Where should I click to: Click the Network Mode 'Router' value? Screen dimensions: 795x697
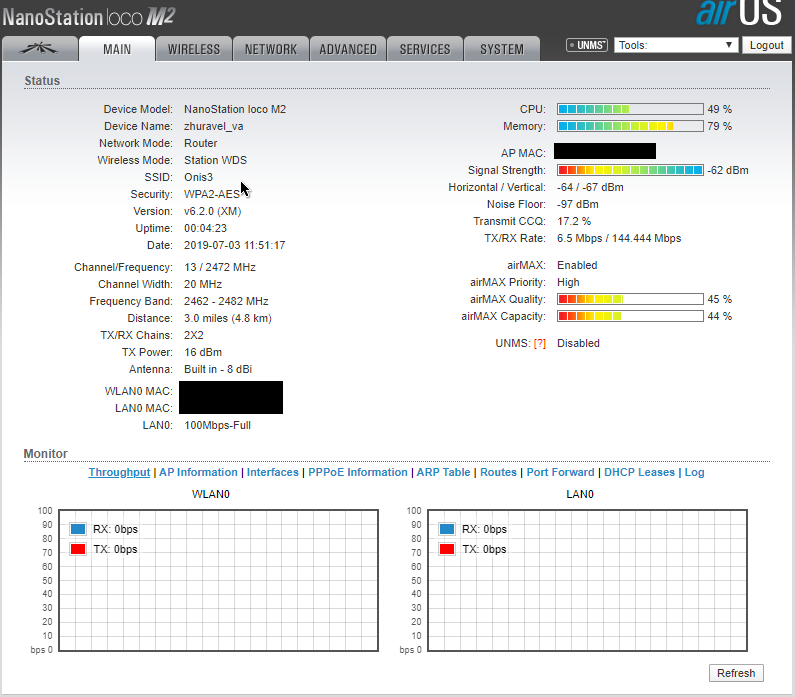[x=200, y=143]
